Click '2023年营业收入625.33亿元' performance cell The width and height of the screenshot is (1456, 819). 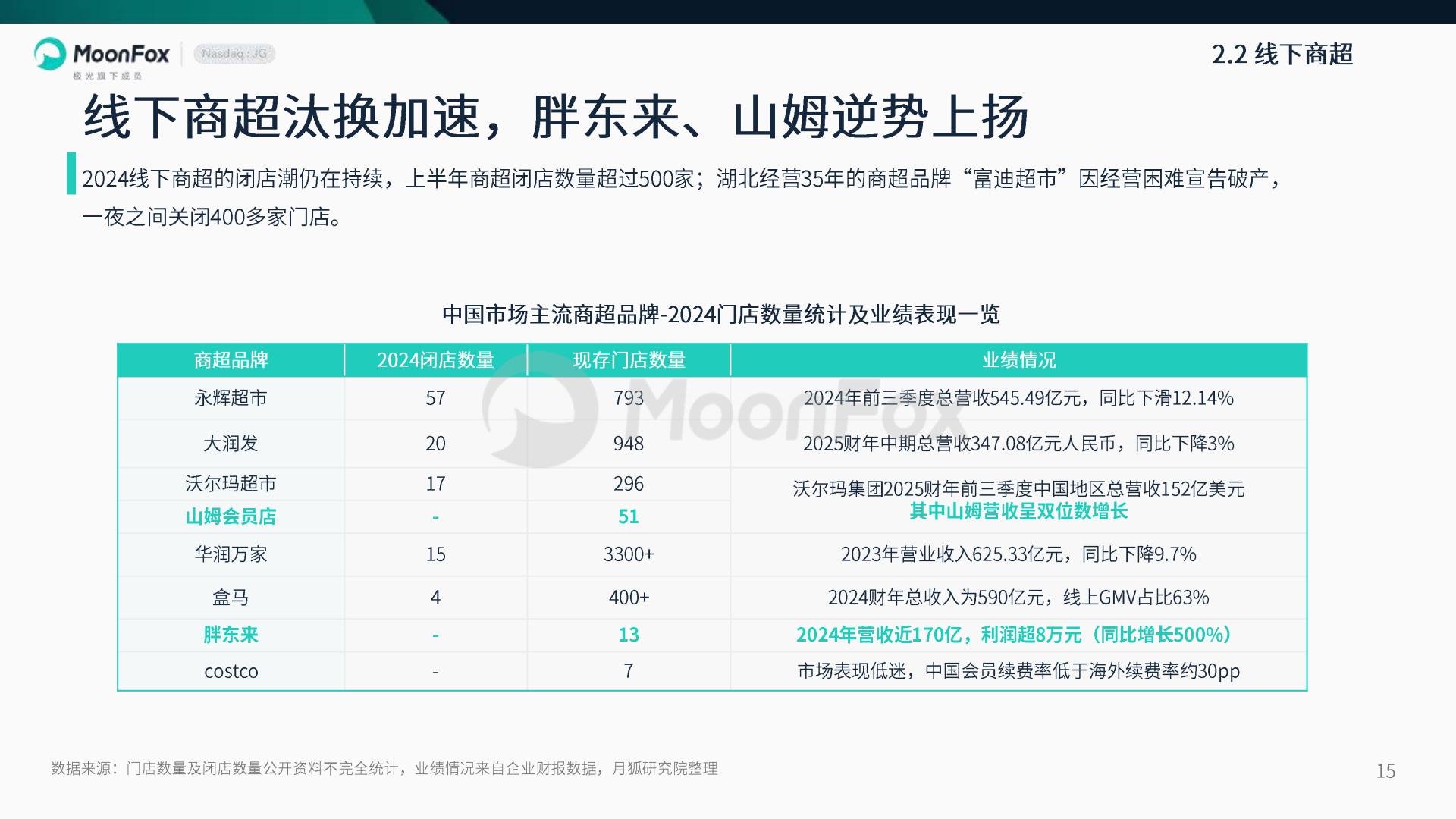[x=1018, y=554]
